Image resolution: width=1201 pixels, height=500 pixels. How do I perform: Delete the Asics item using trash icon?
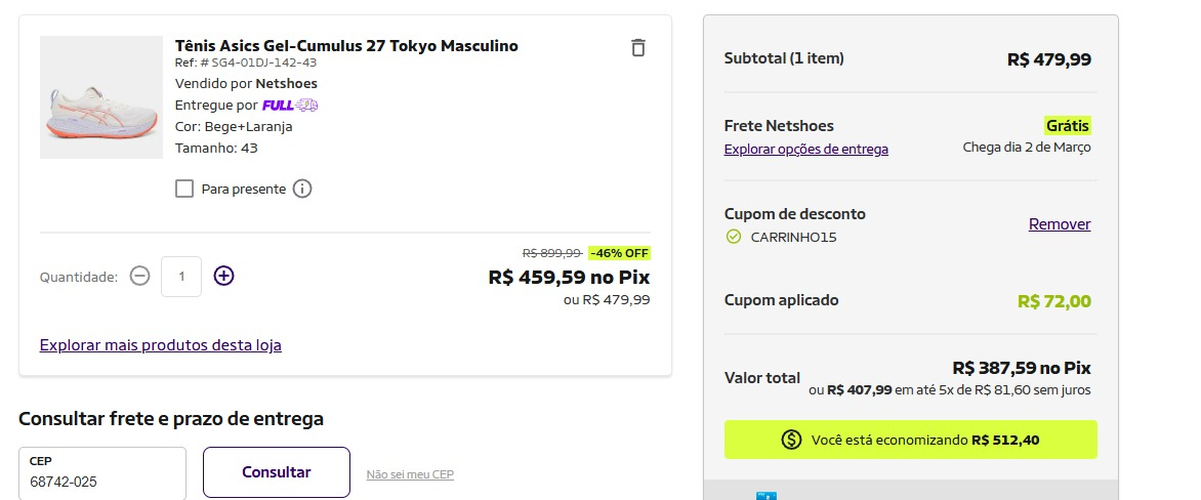coord(638,47)
